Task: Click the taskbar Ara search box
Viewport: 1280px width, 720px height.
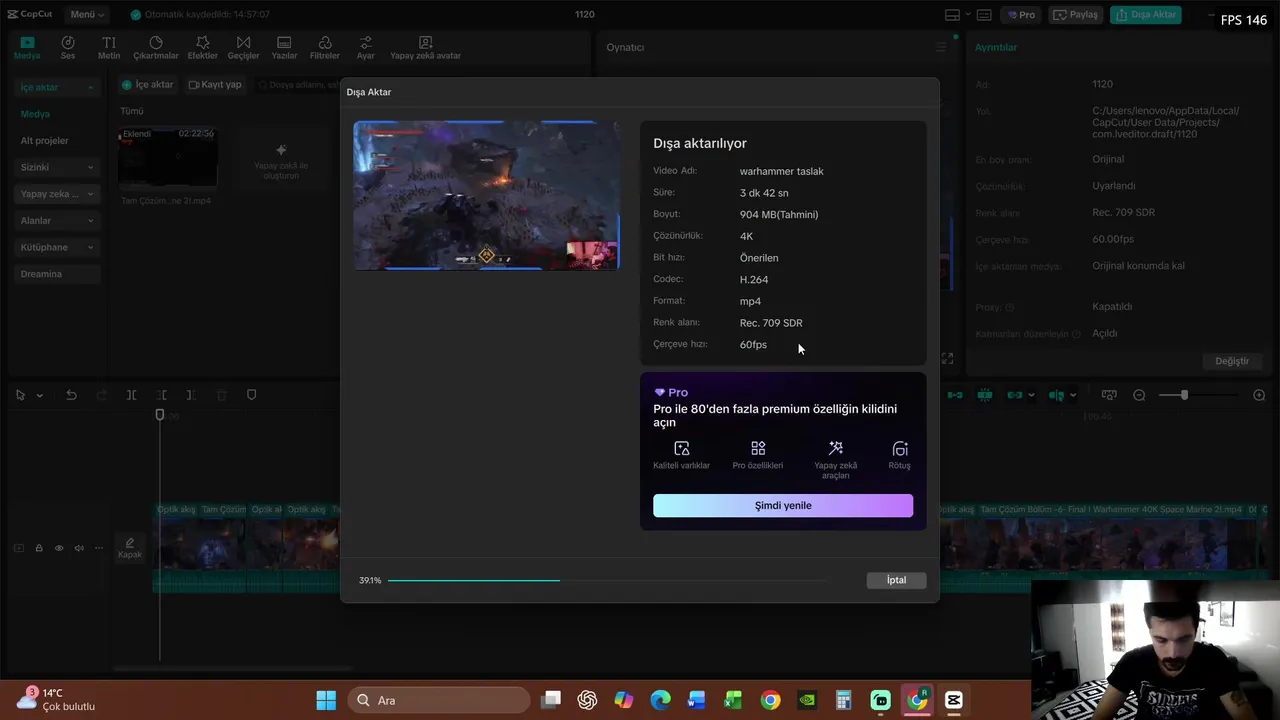Action: point(440,700)
